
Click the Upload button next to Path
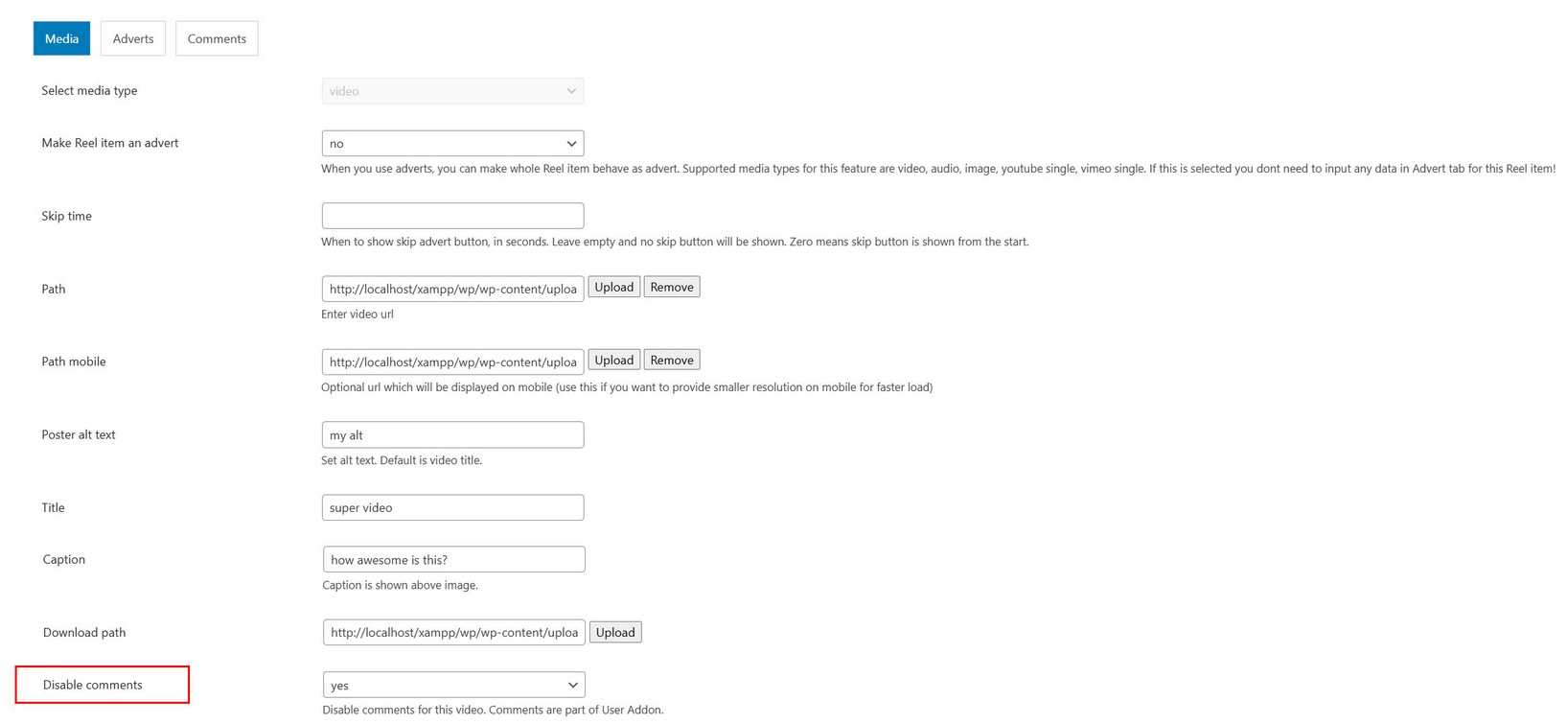point(613,287)
